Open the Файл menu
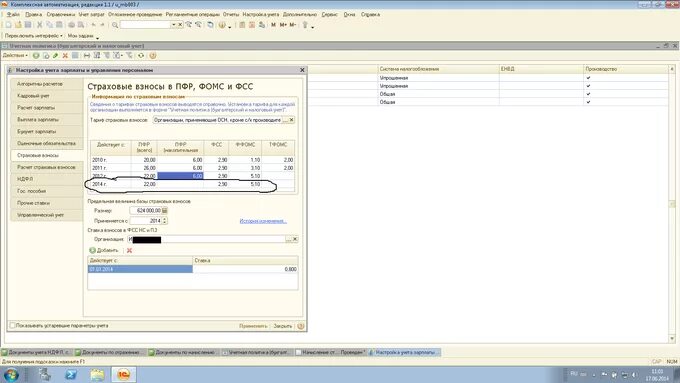This screenshot has height=383, width=680. click(x=13, y=14)
